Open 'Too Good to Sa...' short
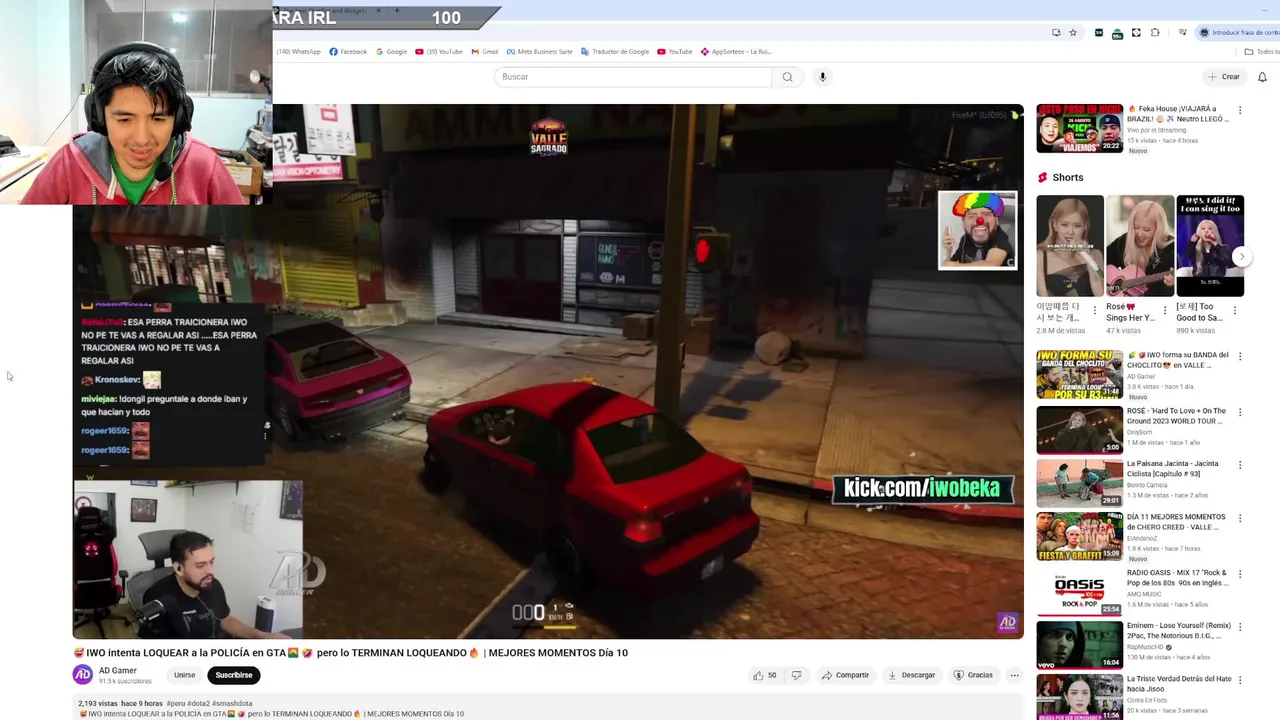The height and width of the screenshot is (720, 1280). (x=1210, y=246)
